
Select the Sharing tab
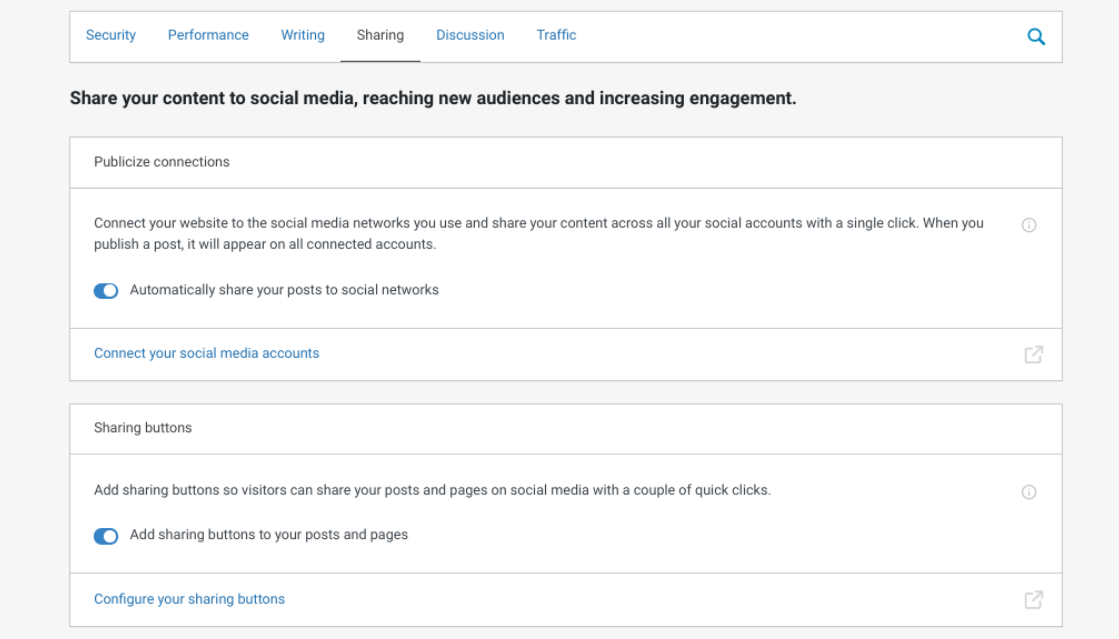[380, 35]
